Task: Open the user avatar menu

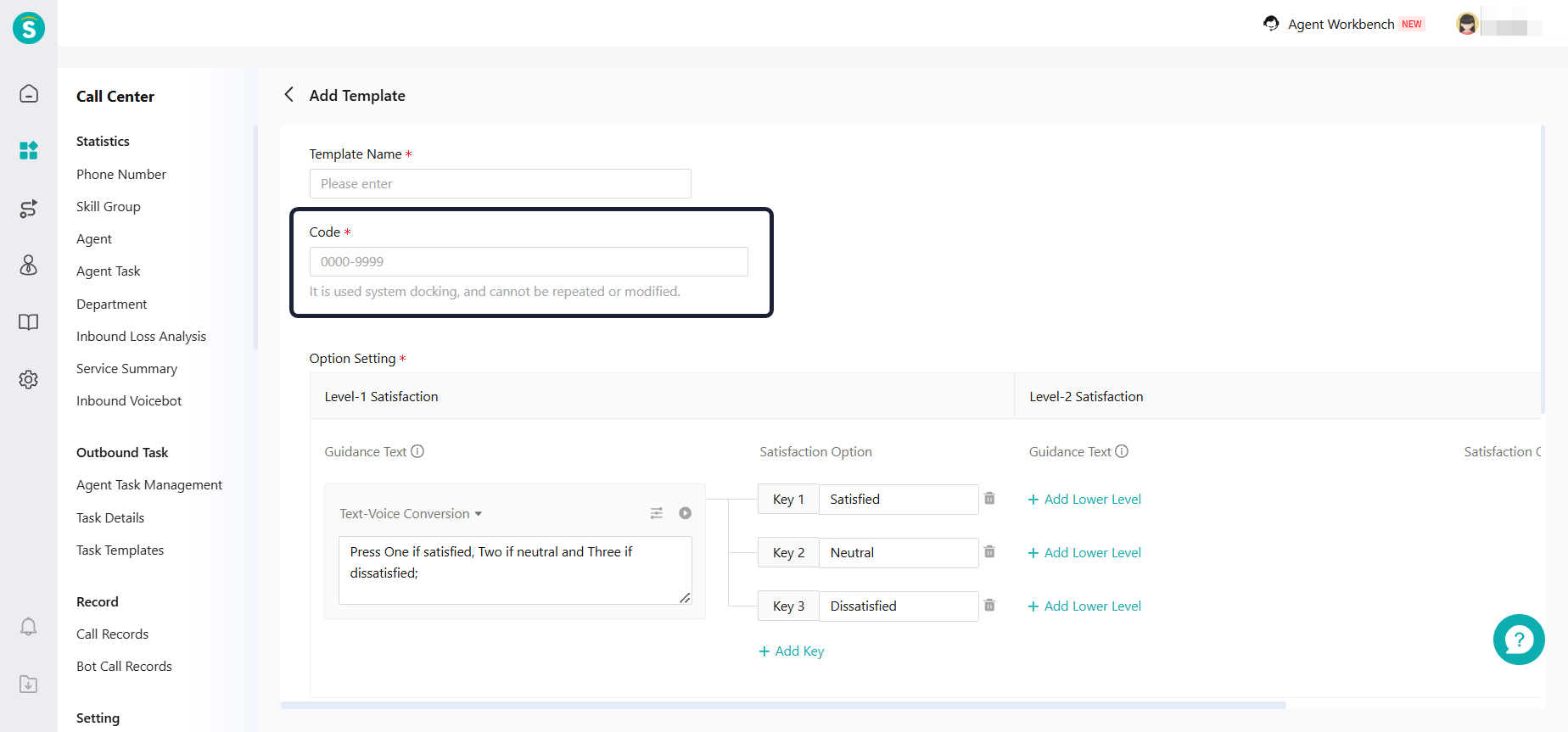Action: 1468,24
